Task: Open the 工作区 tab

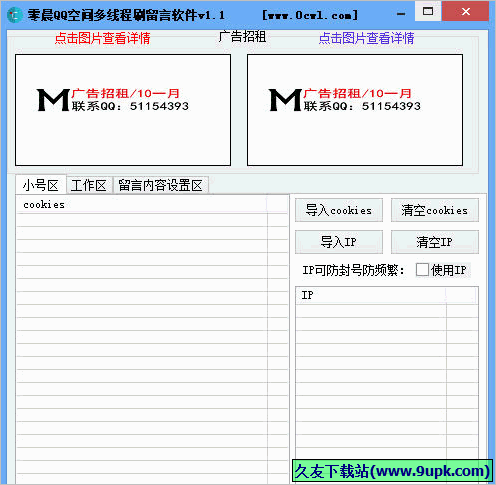Action: pos(89,185)
